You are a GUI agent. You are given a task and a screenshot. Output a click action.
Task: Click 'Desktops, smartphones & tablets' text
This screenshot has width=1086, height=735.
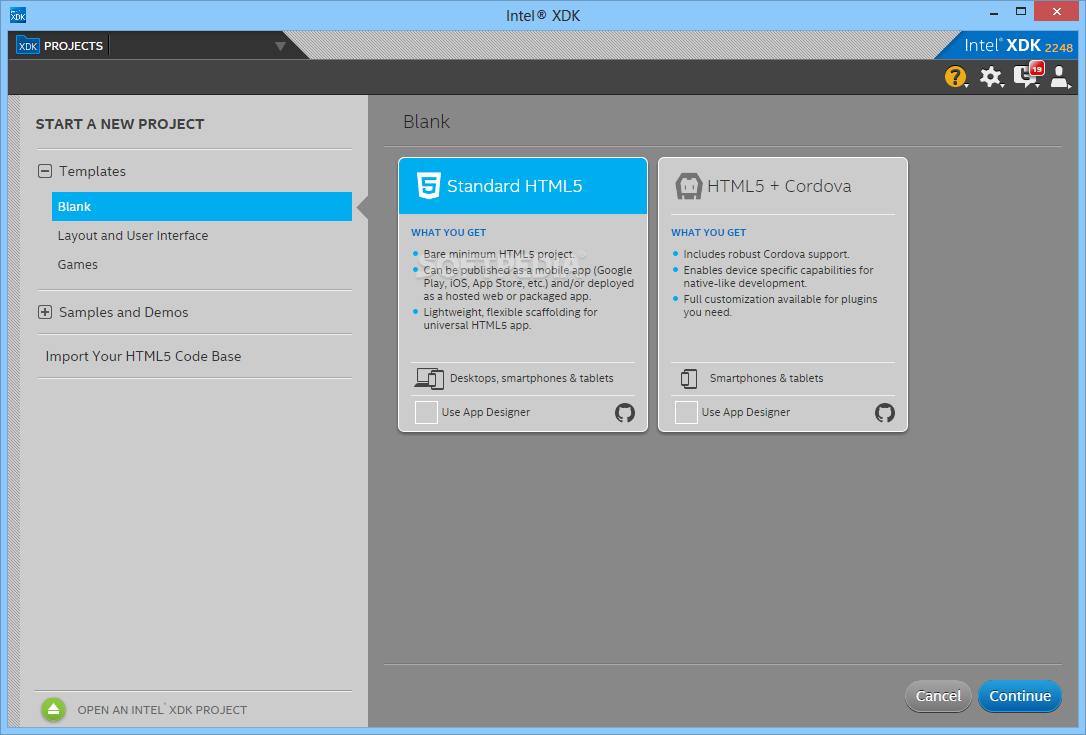[x=531, y=378]
